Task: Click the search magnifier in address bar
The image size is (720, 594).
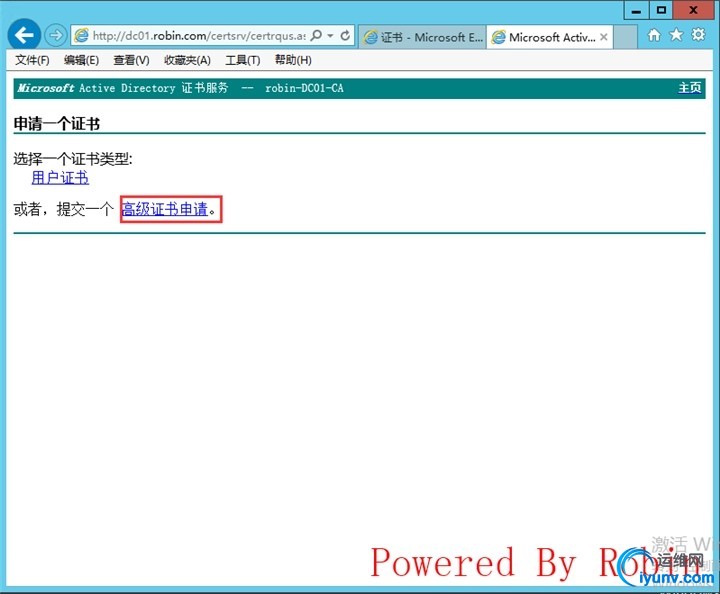Action: pyautogui.click(x=316, y=35)
